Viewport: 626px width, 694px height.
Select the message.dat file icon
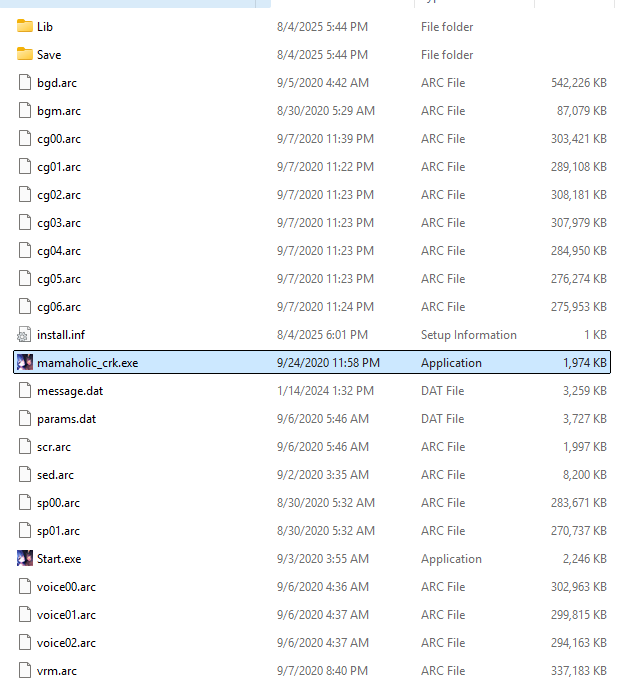tap(25, 391)
